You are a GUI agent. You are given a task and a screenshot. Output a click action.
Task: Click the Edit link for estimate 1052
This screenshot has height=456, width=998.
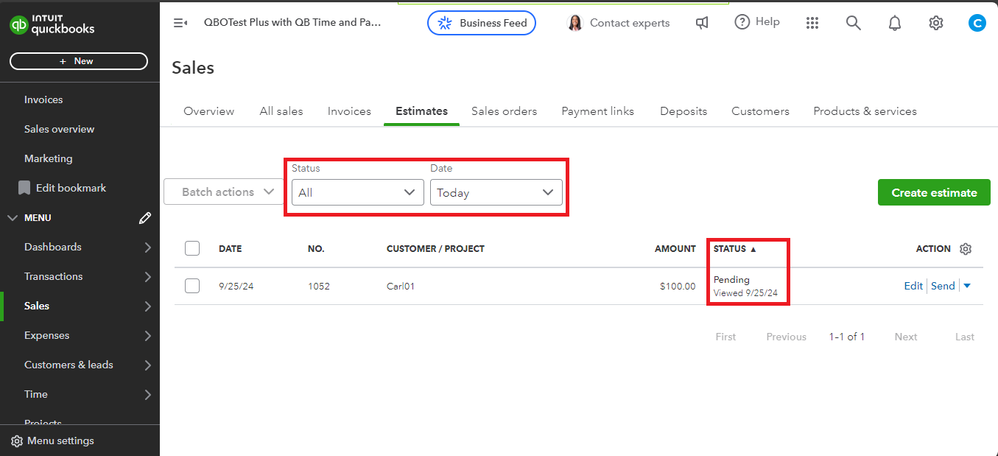point(913,286)
